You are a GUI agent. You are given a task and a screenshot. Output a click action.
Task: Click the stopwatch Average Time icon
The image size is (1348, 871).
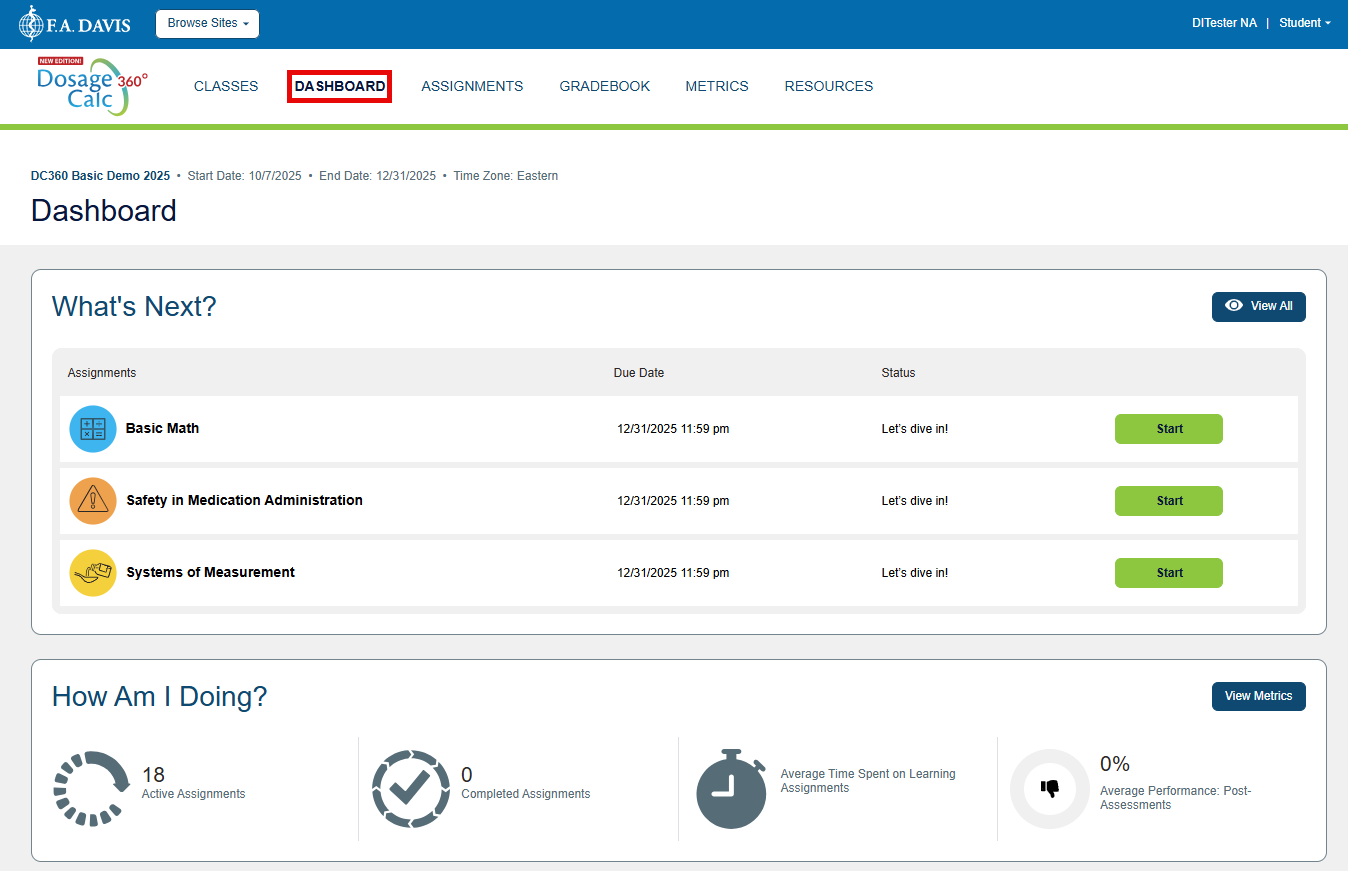click(x=731, y=789)
